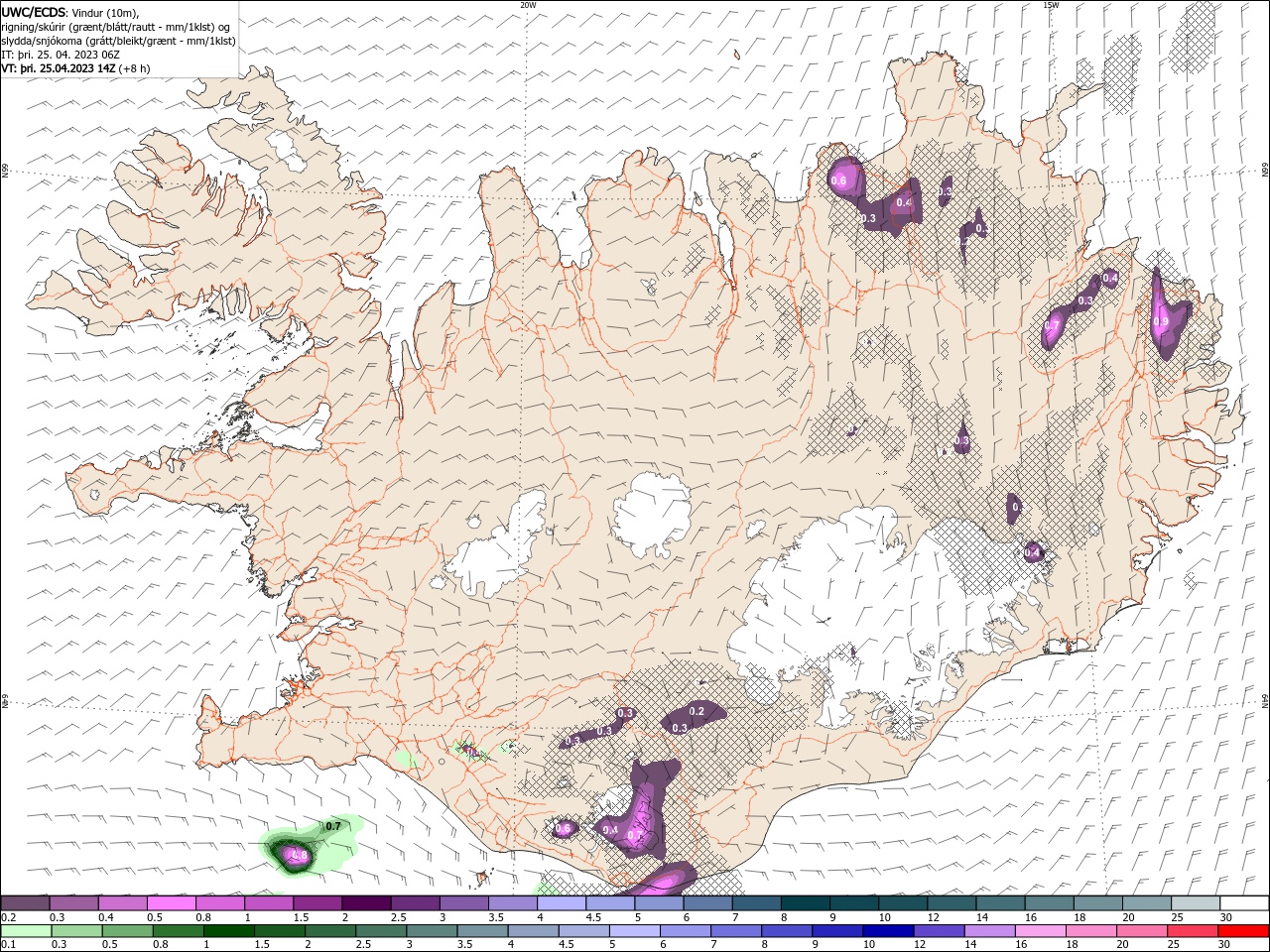Click the 'VT: þri. 25.04.2023 14Z (+8 h)' line
Screen dimensions: 1270x952
pos(76,68)
